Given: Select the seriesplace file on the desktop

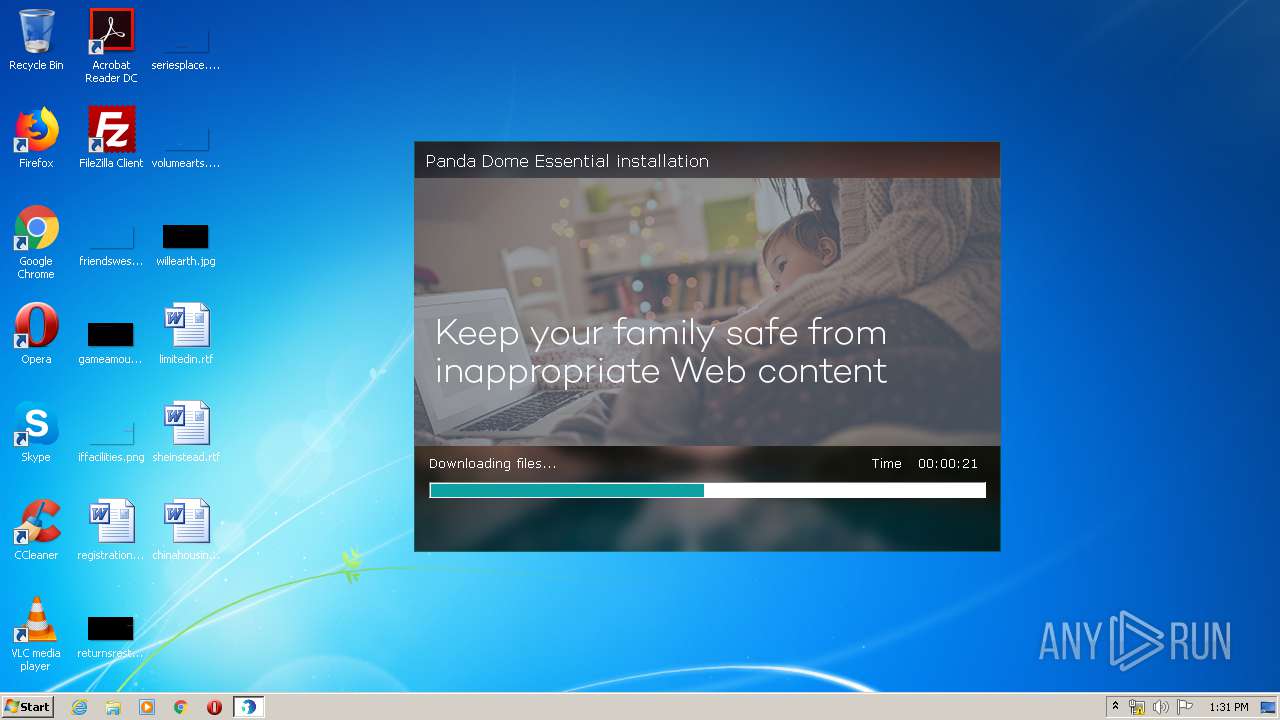Looking at the screenshot, I should click(x=186, y=46).
